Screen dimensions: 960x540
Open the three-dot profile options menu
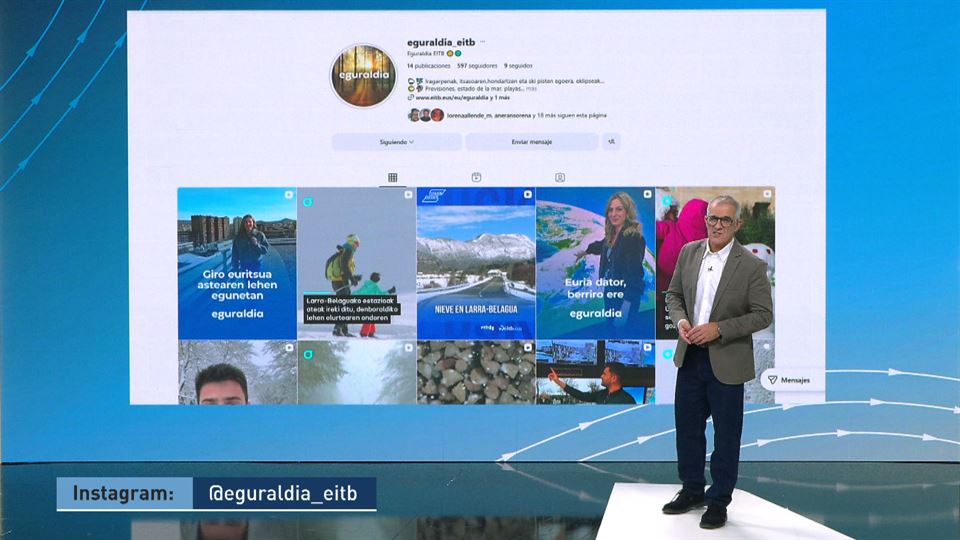coord(482,42)
